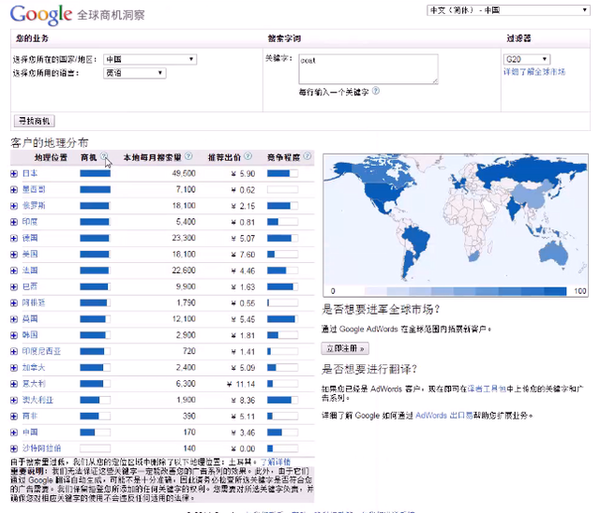Viewport: 600px width, 513px height.
Task: Open the country/region dropdown showing 中国
Action: (x=148, y=59)
